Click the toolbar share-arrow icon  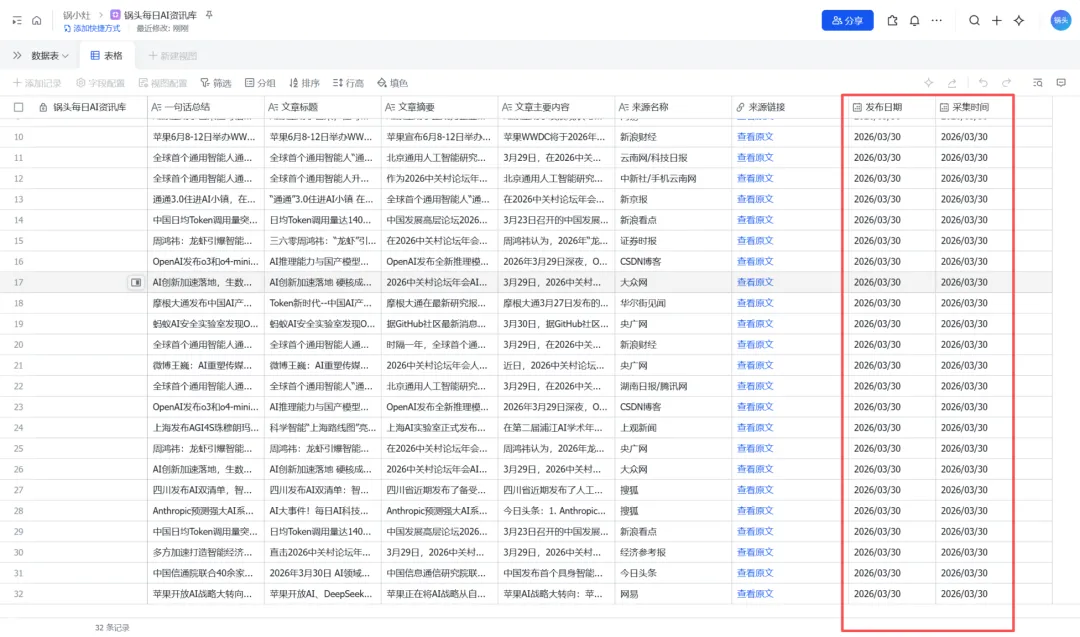tap(952, 83)
